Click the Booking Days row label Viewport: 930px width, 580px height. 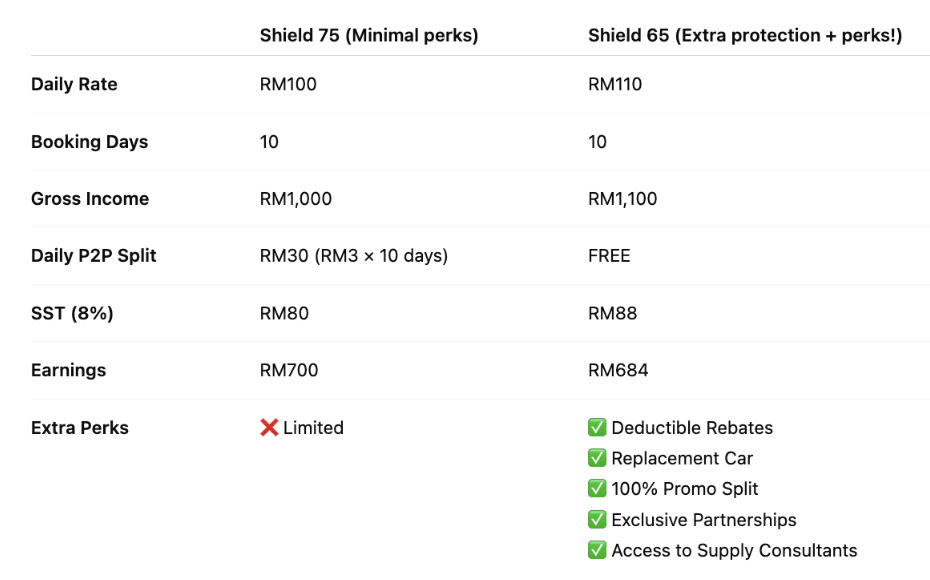(x=90, y=142)
